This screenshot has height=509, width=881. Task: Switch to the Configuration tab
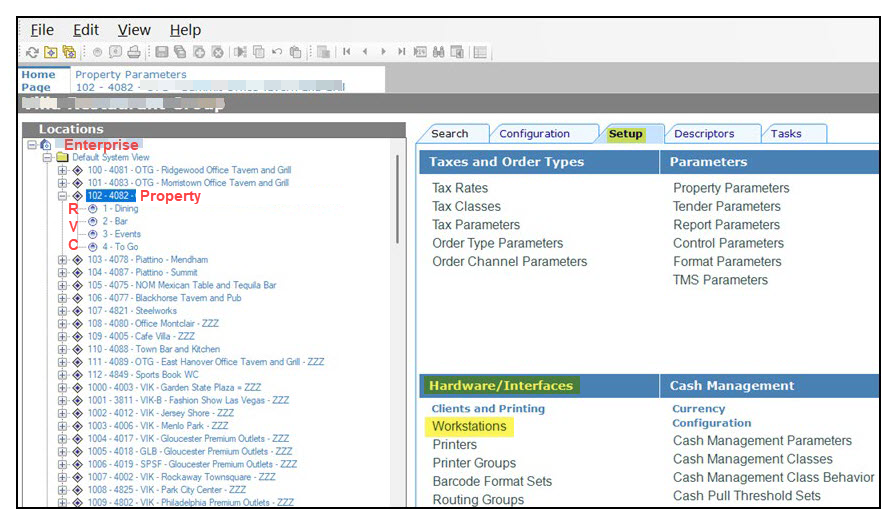coord(534,134)
